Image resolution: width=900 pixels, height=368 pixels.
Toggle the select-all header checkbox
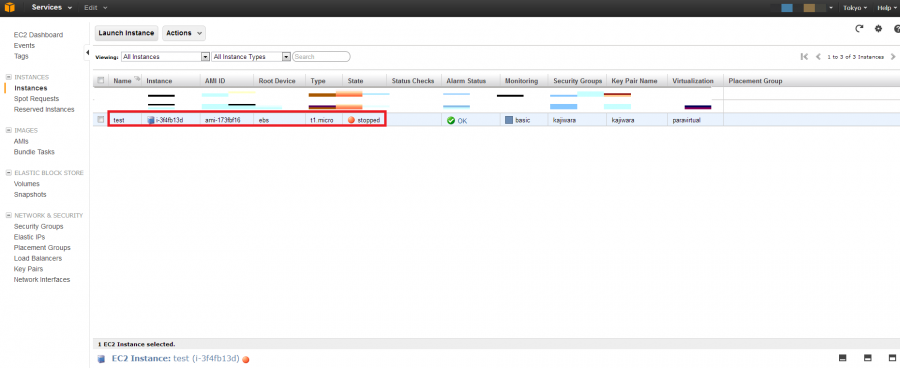(101, 81)
